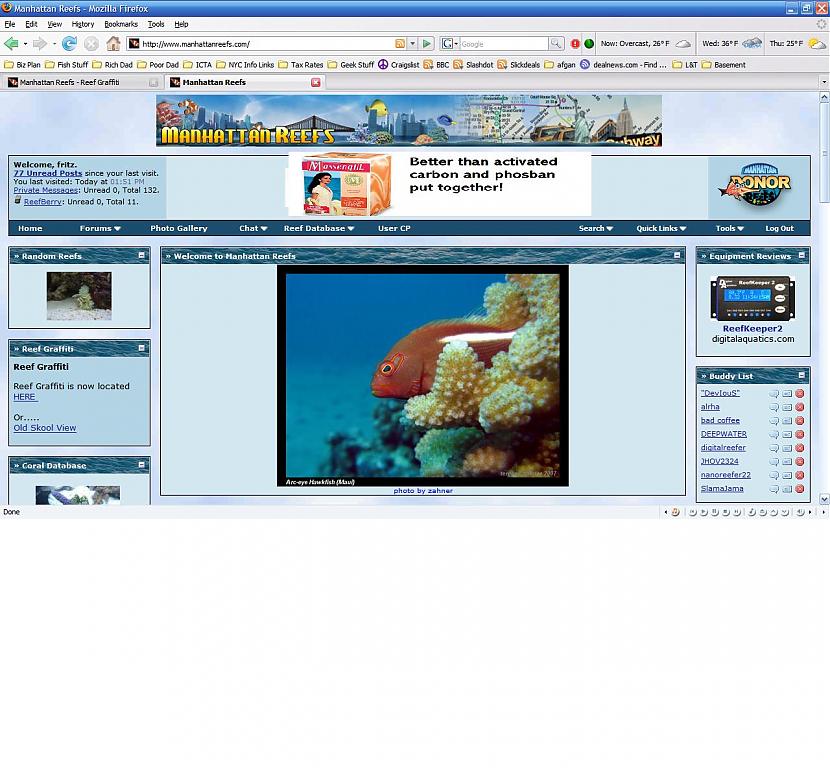Image resolution: width=830 pixels, height=768 pixels.
Task: Open the Random Reefs thumbnail photo
Action: click(79, 296)
